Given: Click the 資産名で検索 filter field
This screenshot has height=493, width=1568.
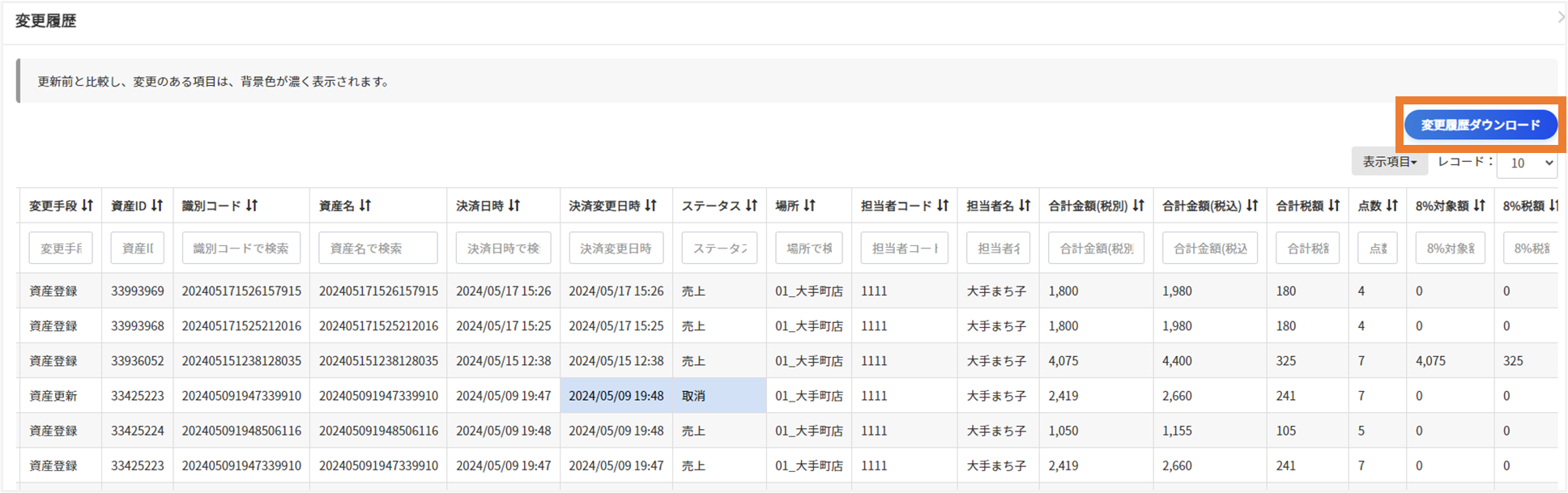Looking at the screenshot, I should tap(377, 248).
